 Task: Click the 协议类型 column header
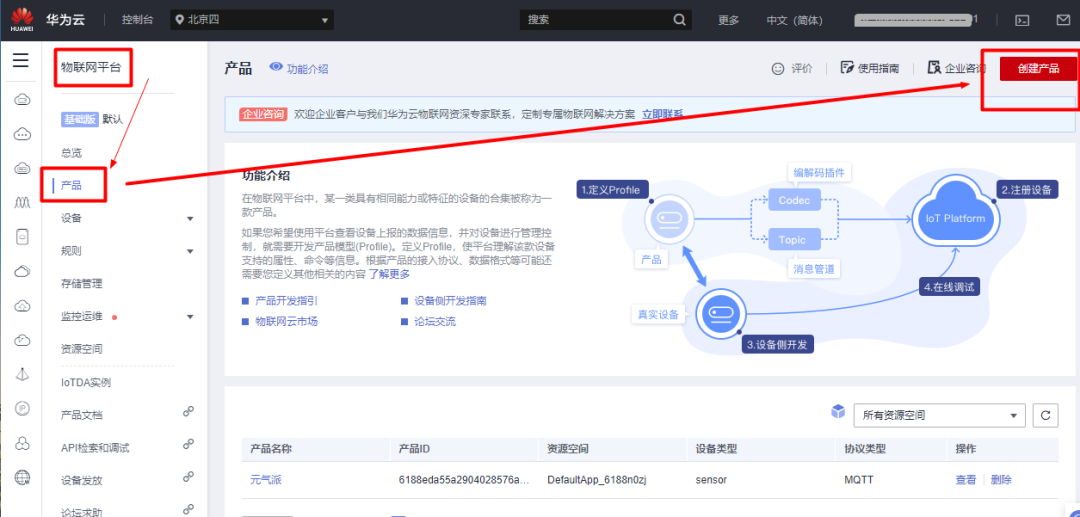865,449
